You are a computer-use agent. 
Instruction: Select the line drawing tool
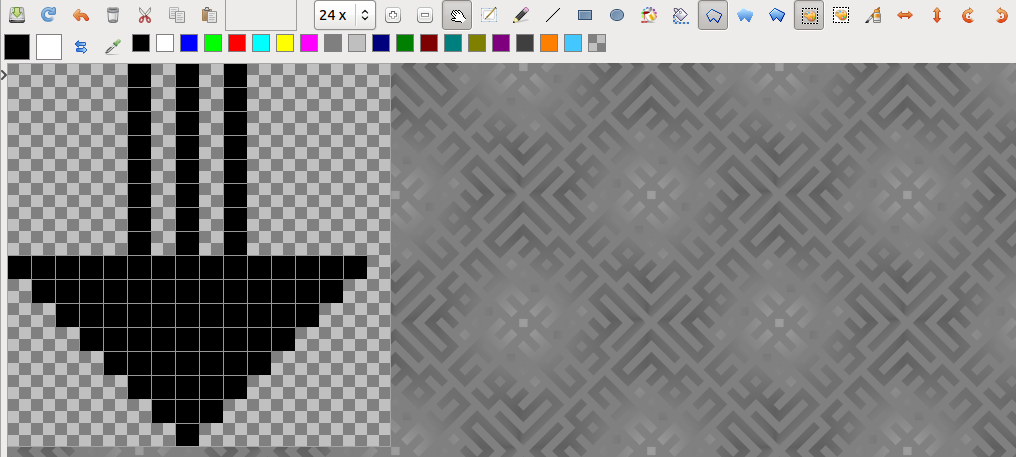(552, 15)
